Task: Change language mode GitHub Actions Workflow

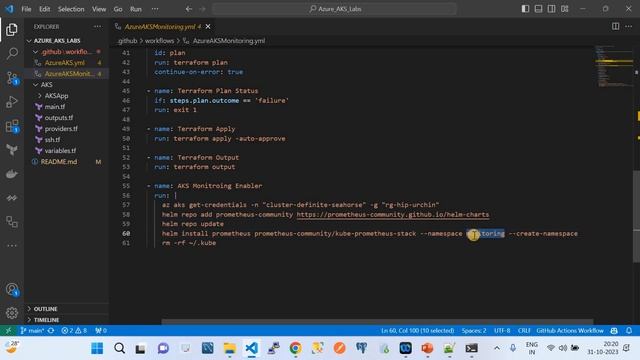Action: [x=570, y=330]
